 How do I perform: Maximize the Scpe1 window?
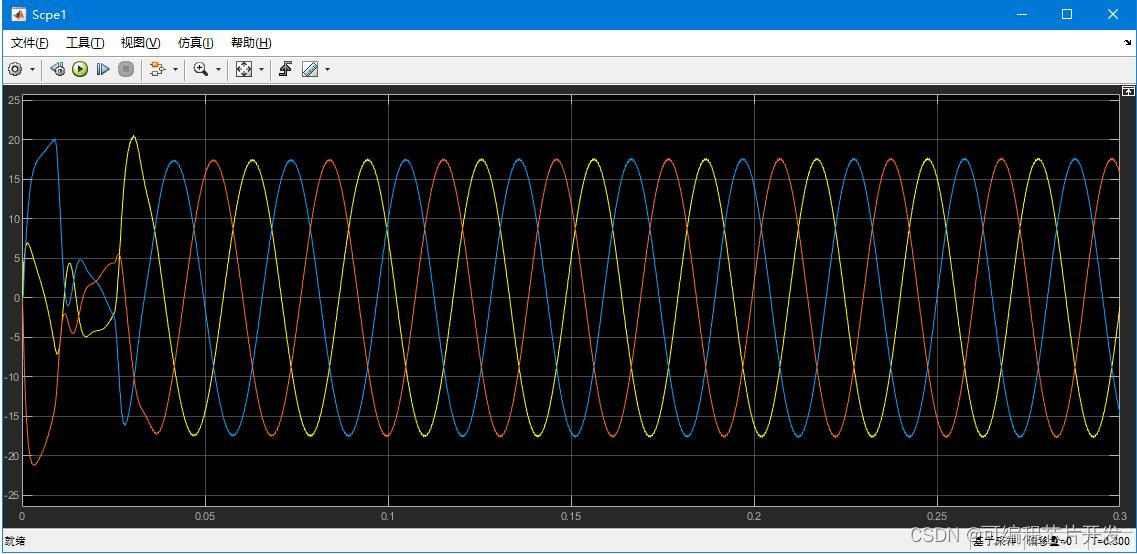(x=1067, y=15)
